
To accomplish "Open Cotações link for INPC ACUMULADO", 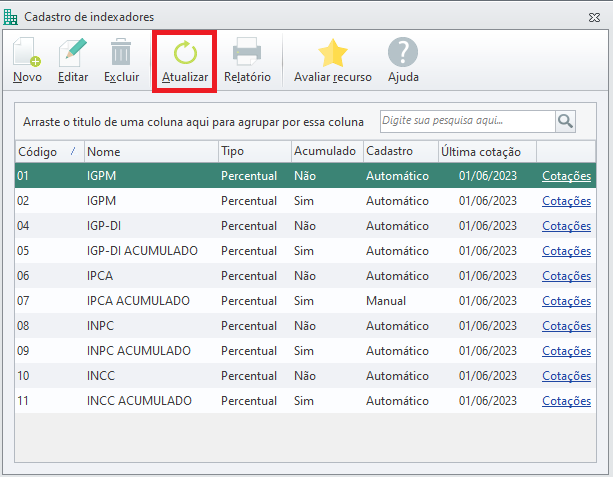I will (566, 351).
